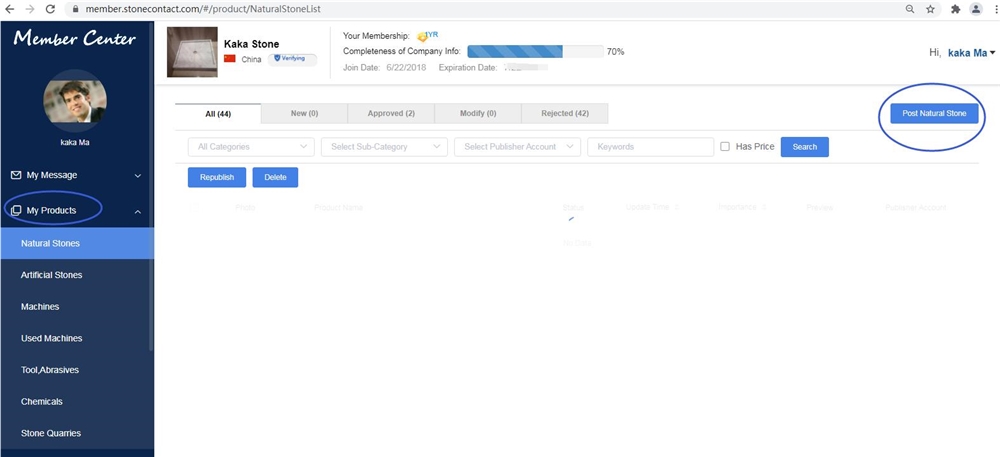Open Artificial Stones in sidebar
The image size is (1000, 457).
click(77, 275)
